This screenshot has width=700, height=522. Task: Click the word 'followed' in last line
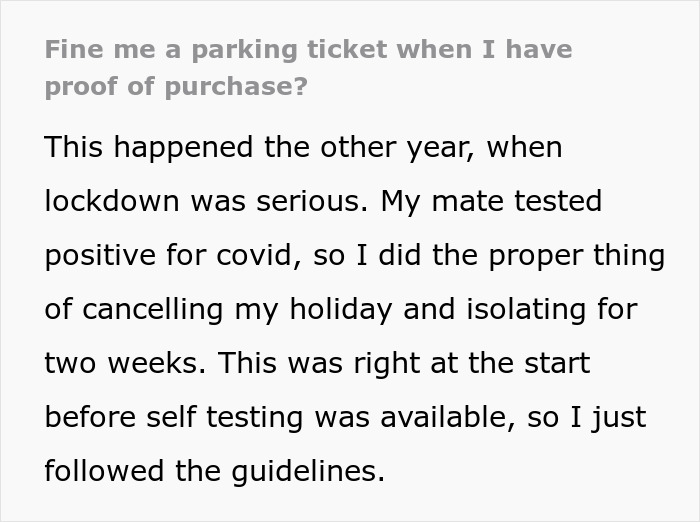click(105, 470)
